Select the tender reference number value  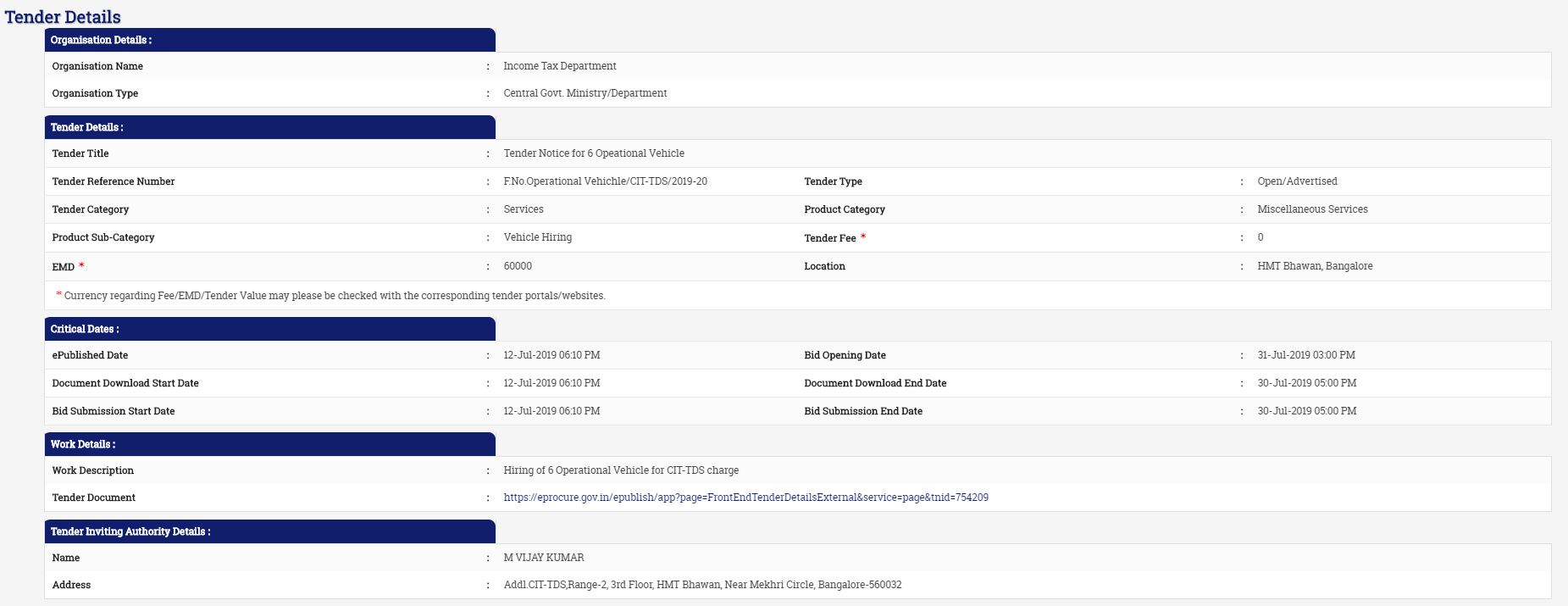pos(605,181)
